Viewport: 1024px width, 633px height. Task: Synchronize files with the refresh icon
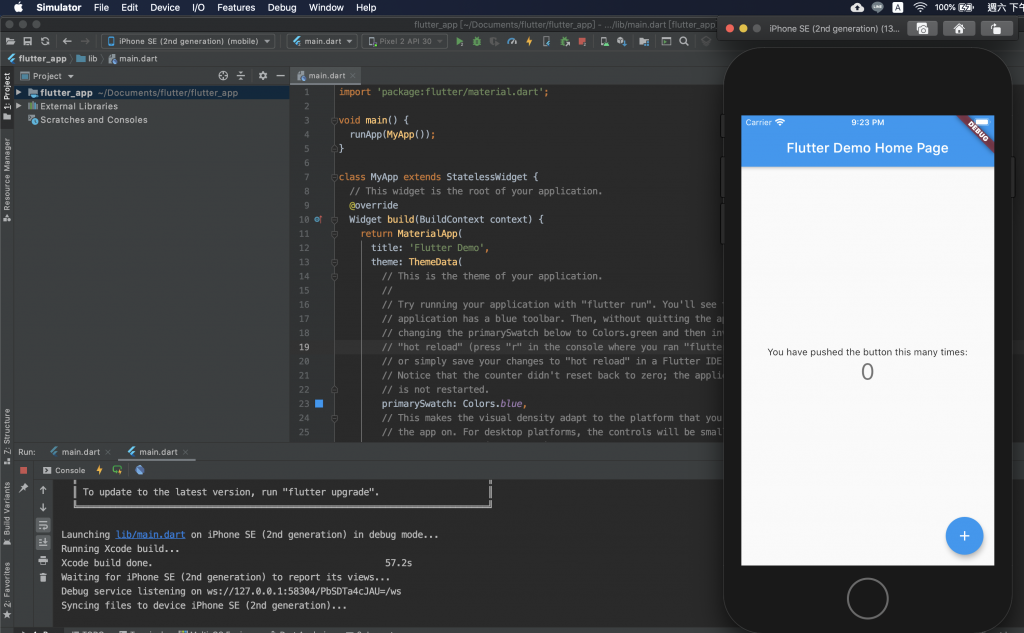[45, 41]
